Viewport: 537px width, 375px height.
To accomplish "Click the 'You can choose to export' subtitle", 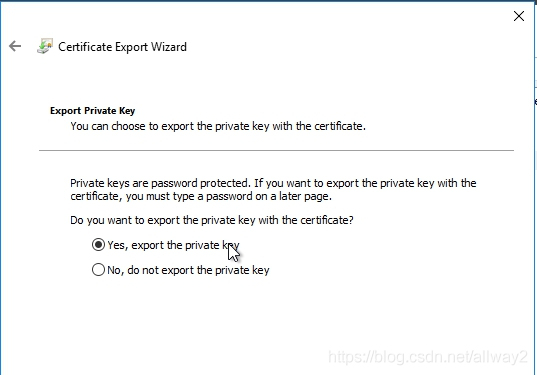I will [218, 126].
